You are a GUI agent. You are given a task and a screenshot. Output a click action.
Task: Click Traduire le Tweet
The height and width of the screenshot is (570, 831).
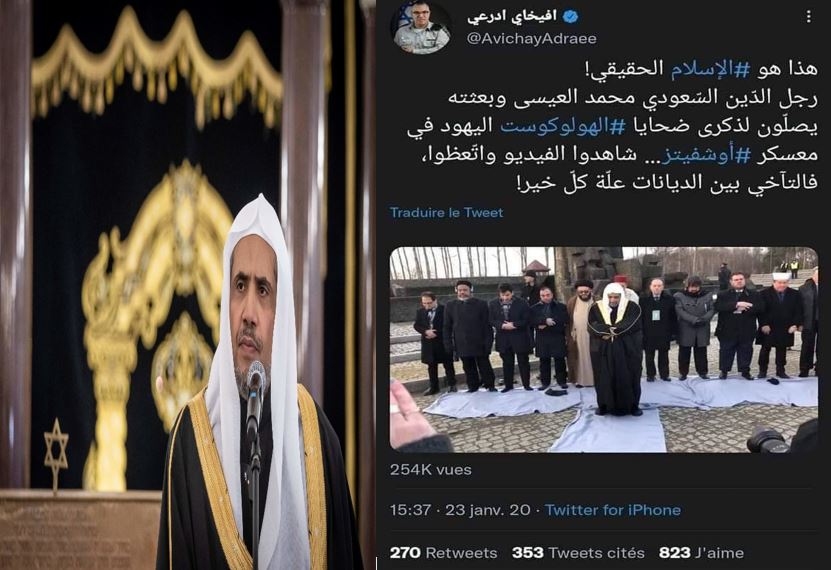(446, 212)
